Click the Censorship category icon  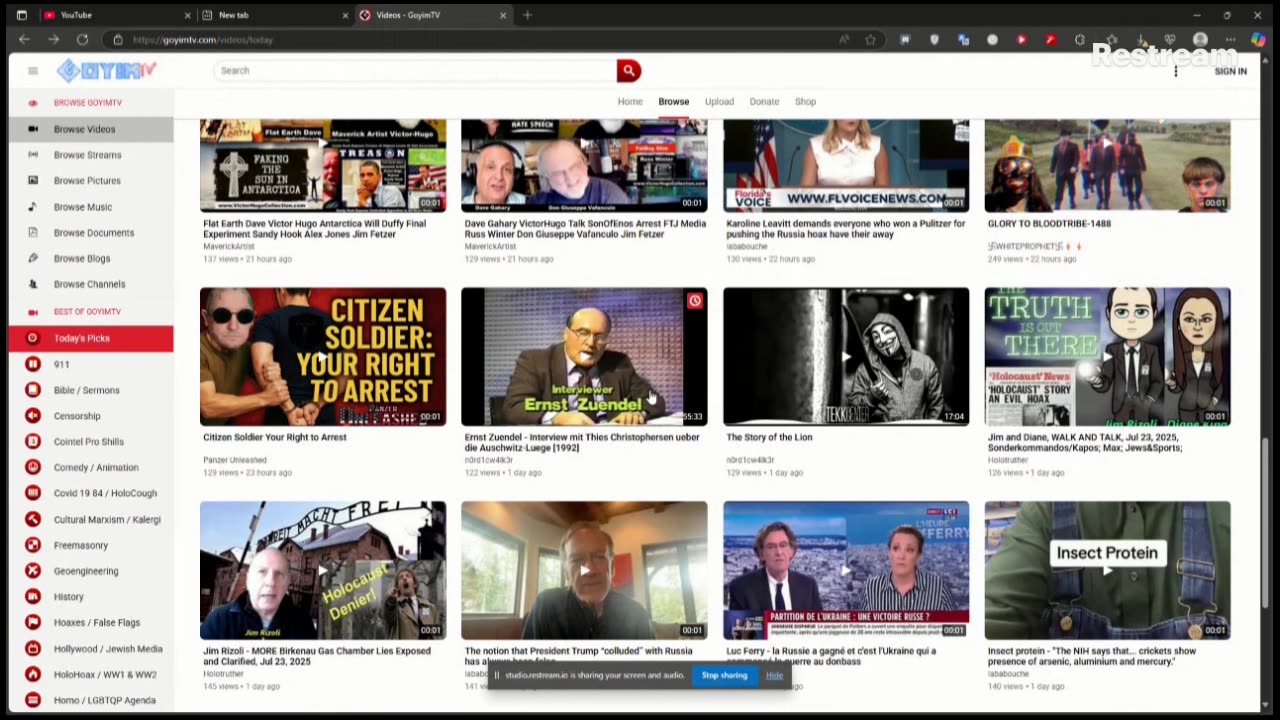pos(33,416)
